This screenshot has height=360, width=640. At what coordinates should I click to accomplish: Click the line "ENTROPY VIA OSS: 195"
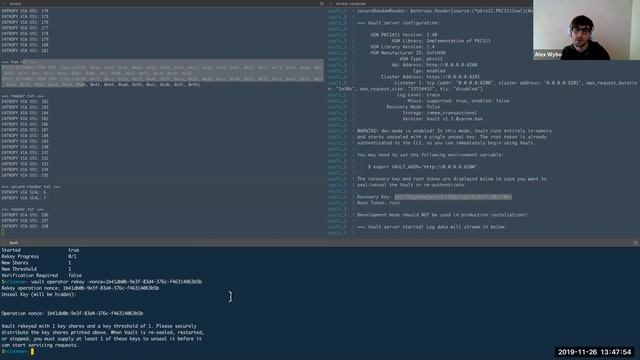pos(25,175)
